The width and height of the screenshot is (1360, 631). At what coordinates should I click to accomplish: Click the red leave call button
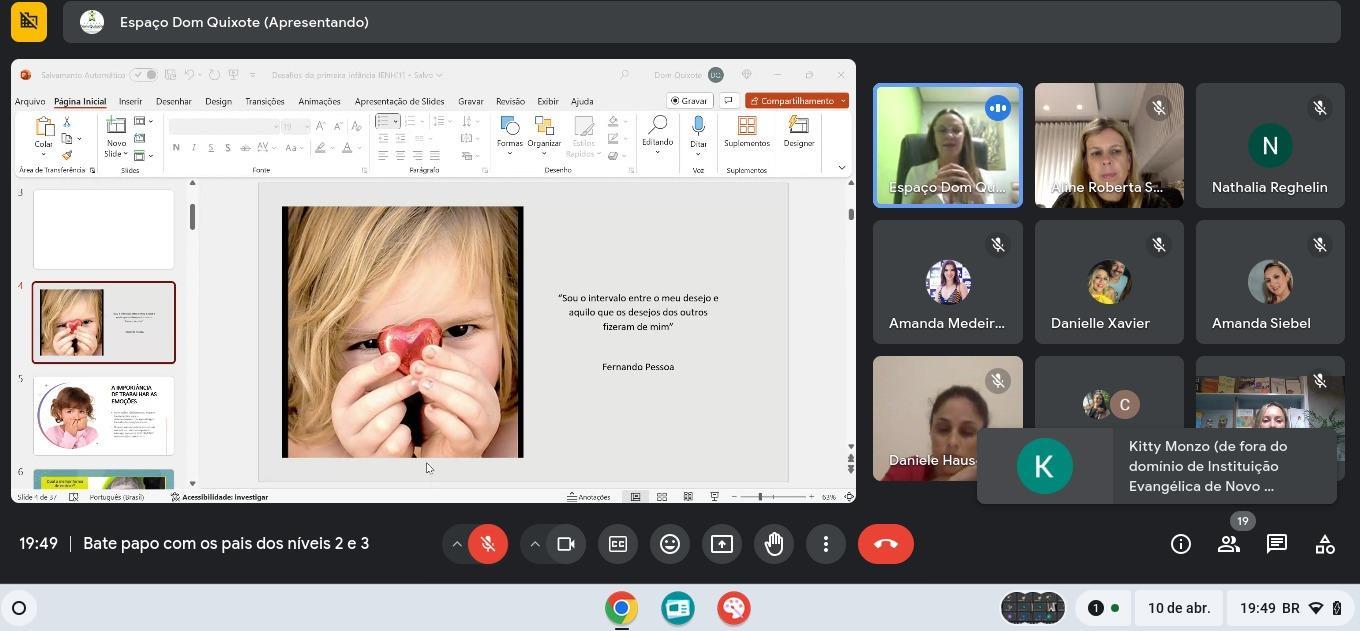tap(885, 544)
